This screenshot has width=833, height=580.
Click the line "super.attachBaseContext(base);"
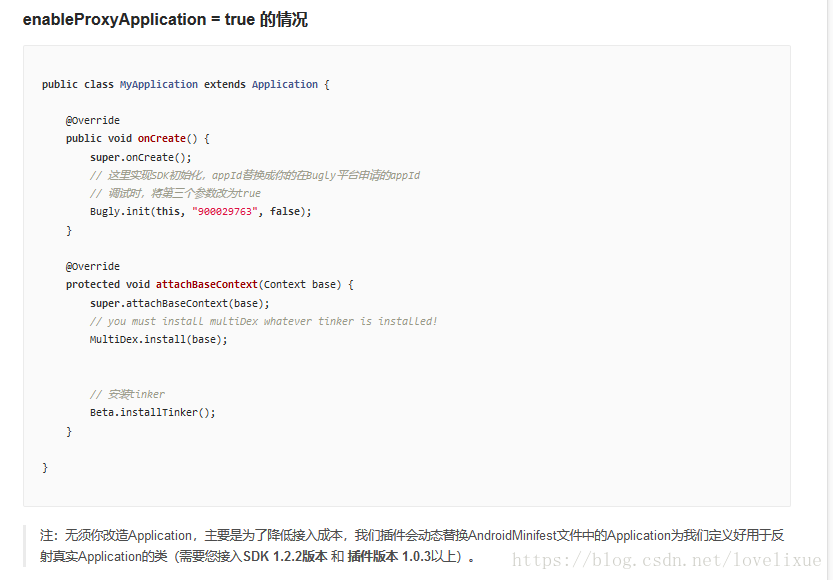180,303
